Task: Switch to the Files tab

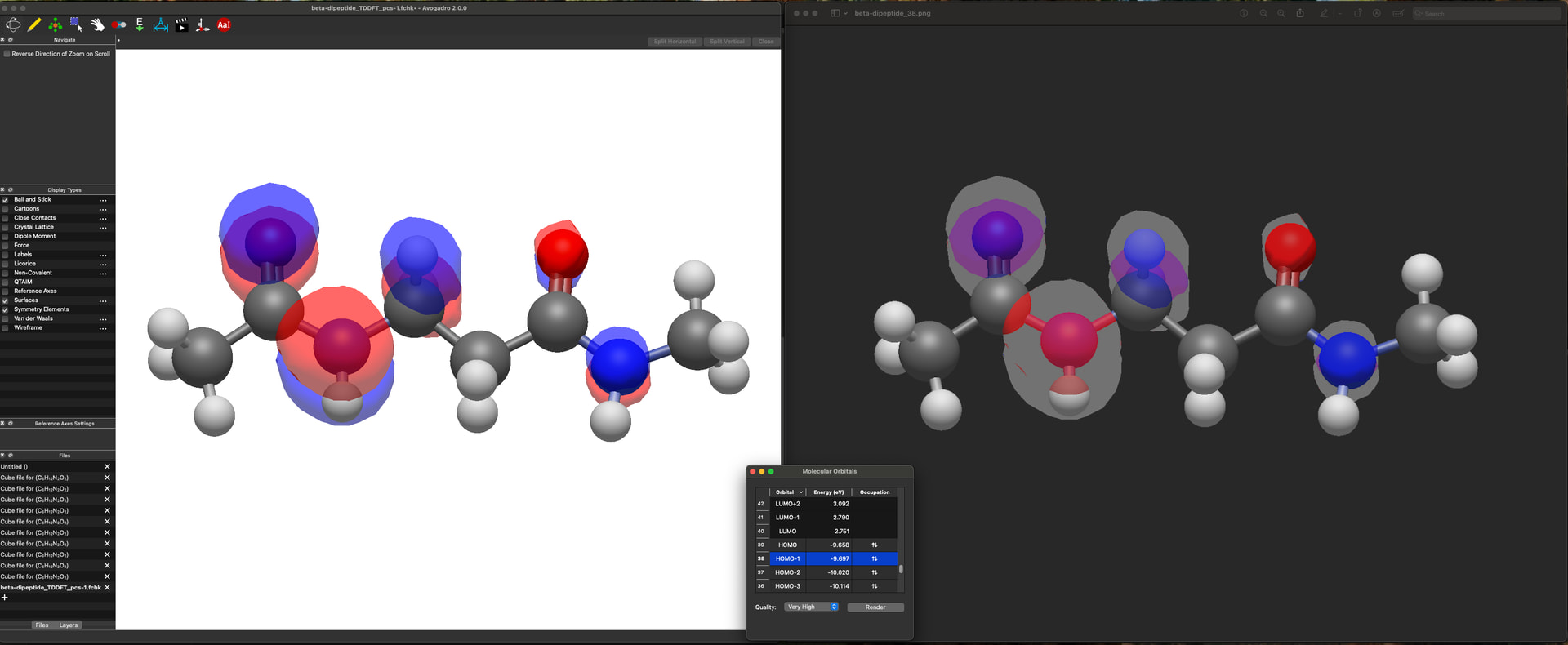Action: (42, 625)
